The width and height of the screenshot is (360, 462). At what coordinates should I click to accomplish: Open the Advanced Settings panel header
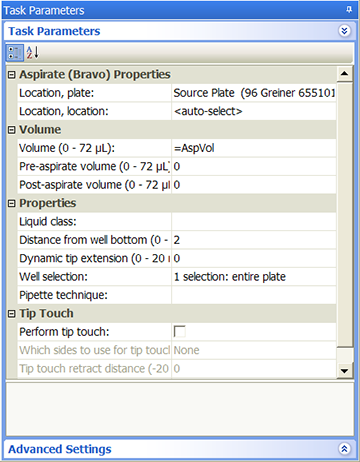[x=179, y=449]
